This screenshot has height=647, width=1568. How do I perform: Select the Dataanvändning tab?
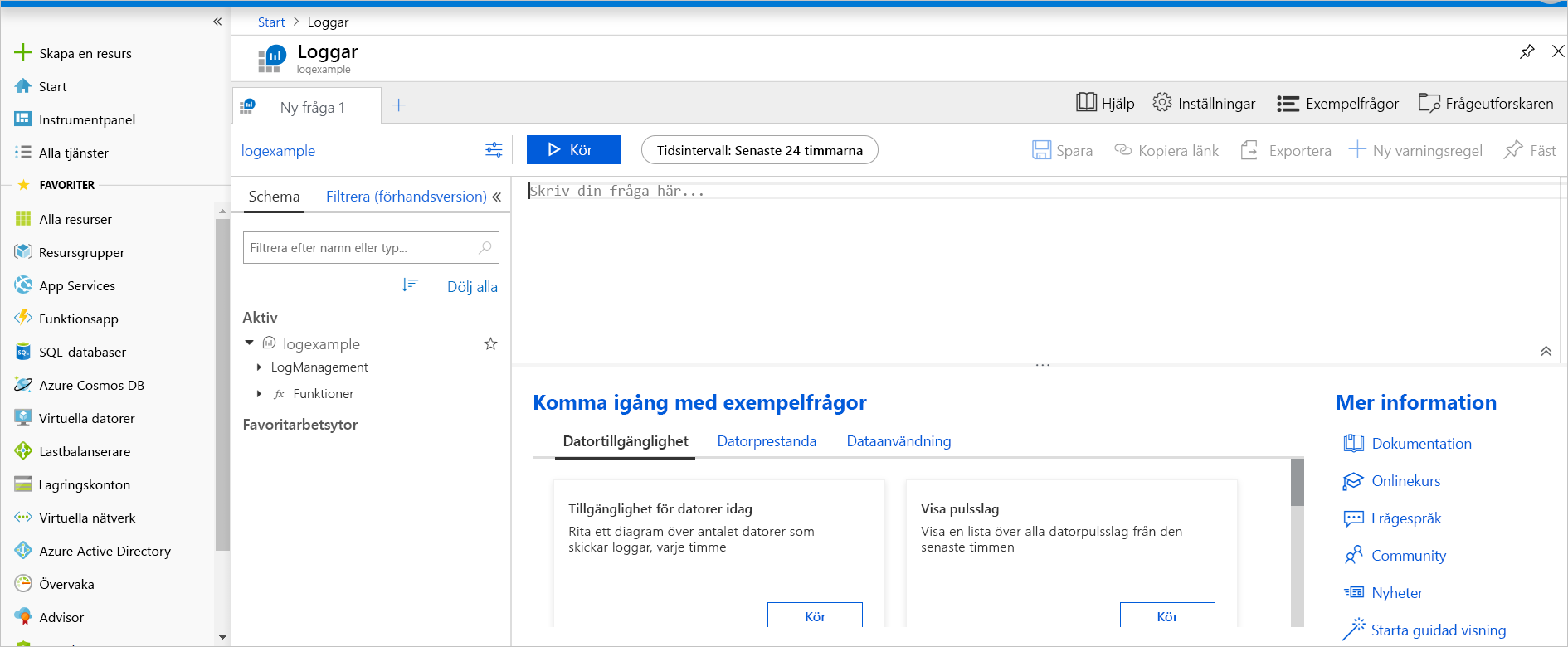point(898,441)
